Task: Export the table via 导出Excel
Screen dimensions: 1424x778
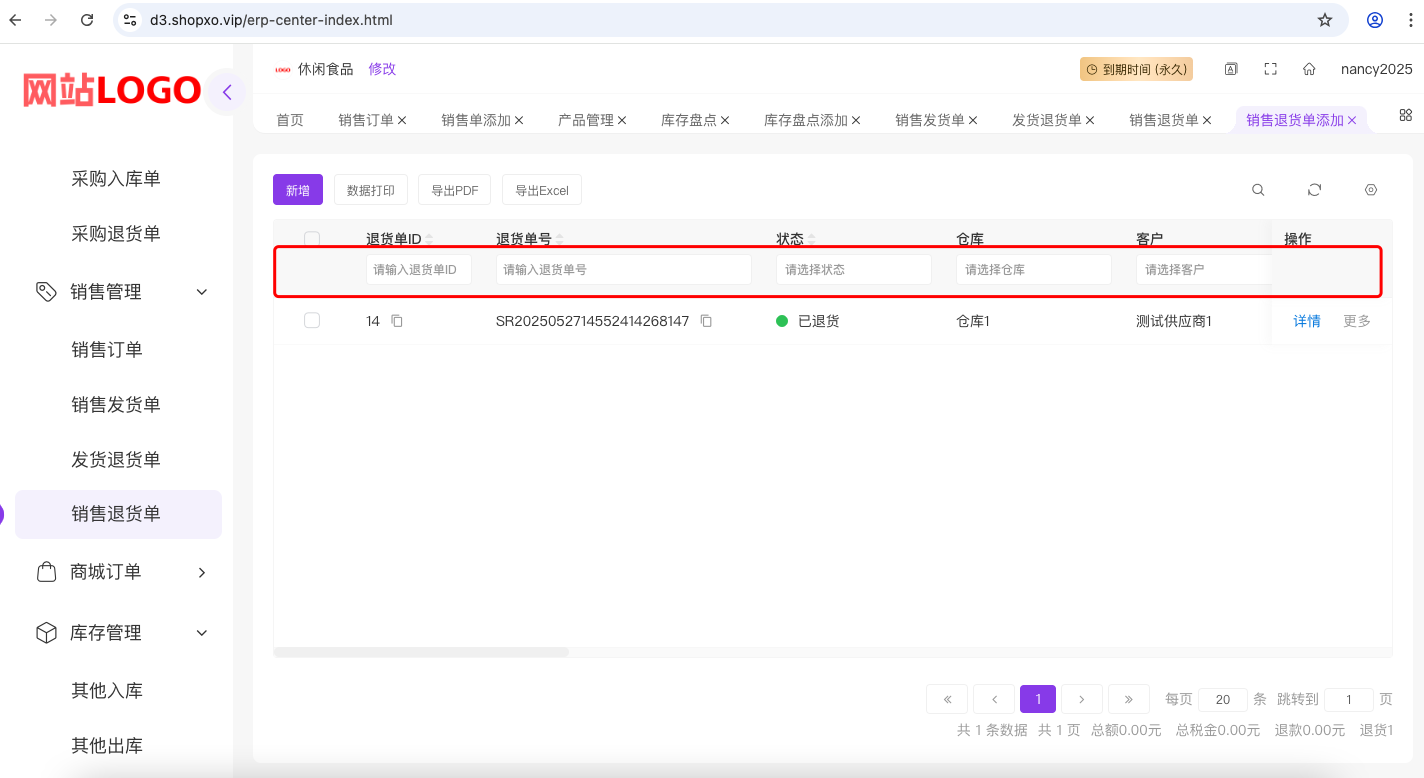Action: click(542, 190)
